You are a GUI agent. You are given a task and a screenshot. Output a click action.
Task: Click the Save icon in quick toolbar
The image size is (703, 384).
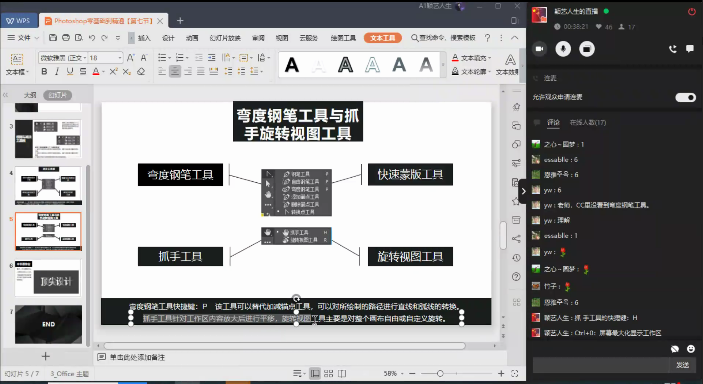coord(53,38)
